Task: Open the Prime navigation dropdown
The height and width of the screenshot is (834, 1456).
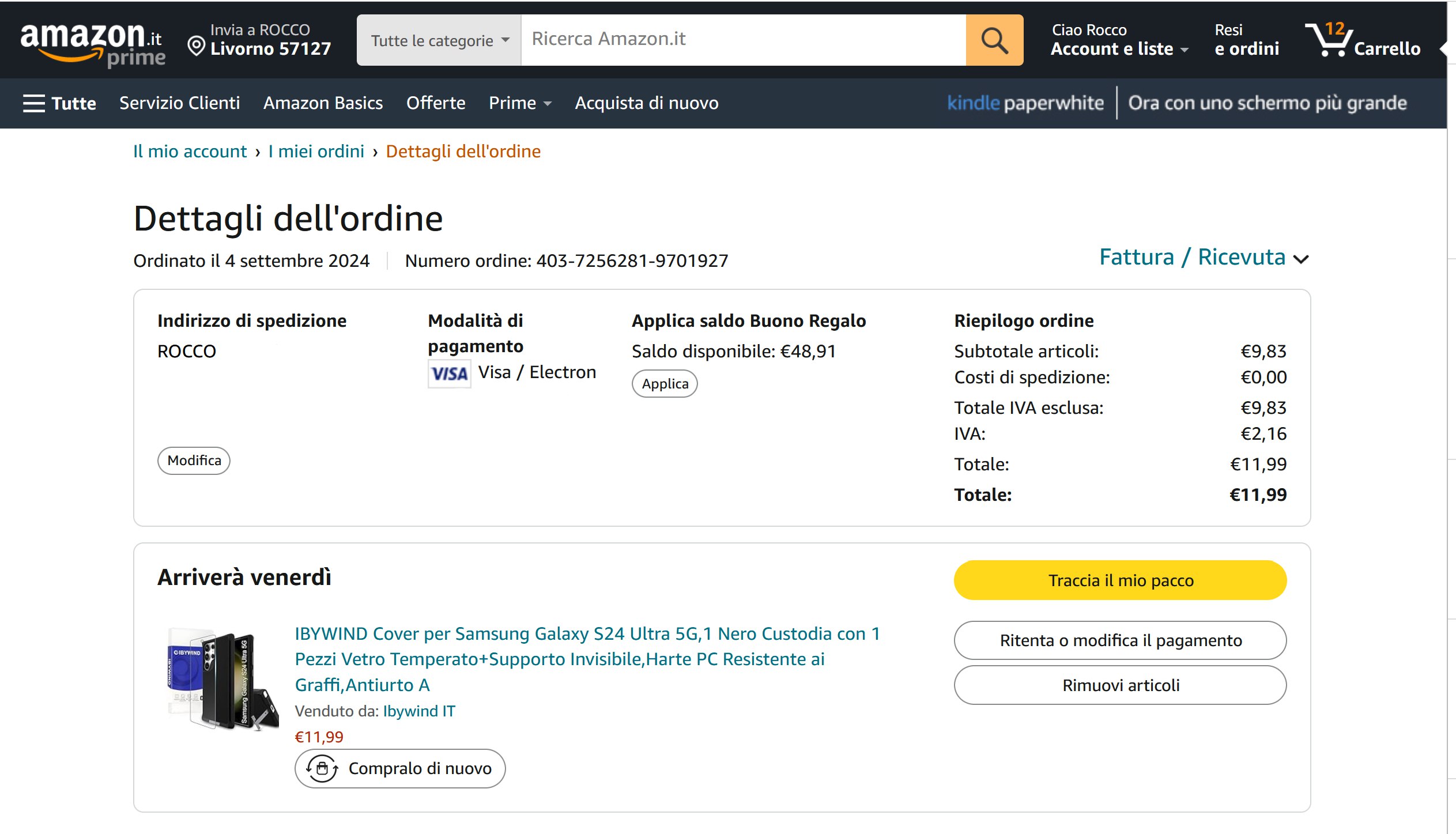Action: tap(519, 103)
